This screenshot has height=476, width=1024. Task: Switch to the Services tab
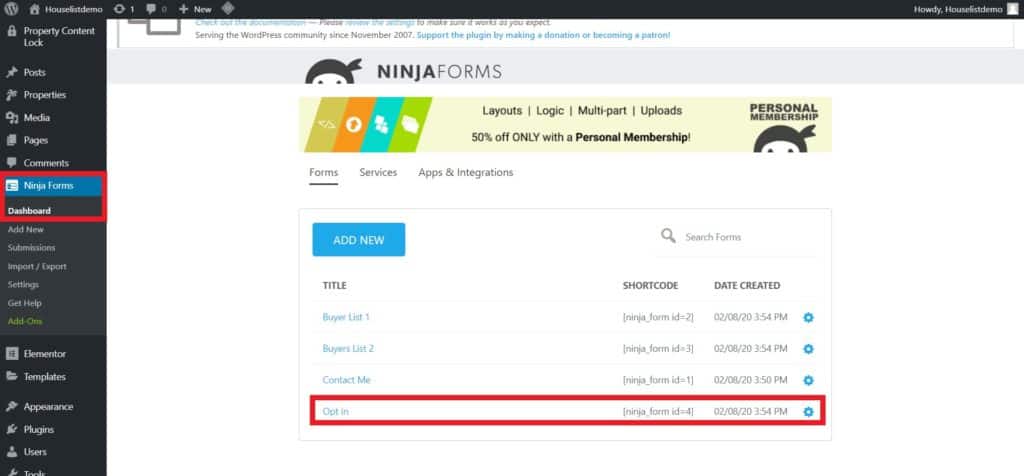378,172
